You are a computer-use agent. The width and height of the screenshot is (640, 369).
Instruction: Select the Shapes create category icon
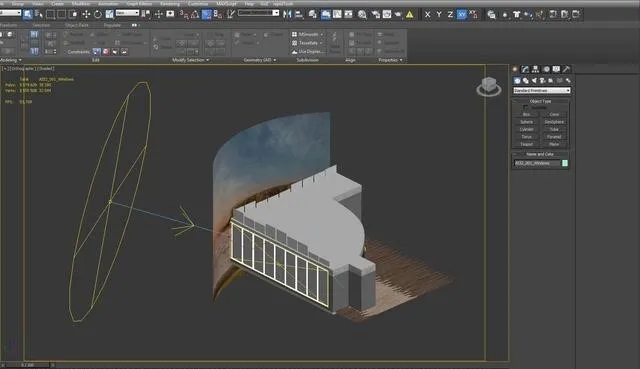click(x=526, y=80)
